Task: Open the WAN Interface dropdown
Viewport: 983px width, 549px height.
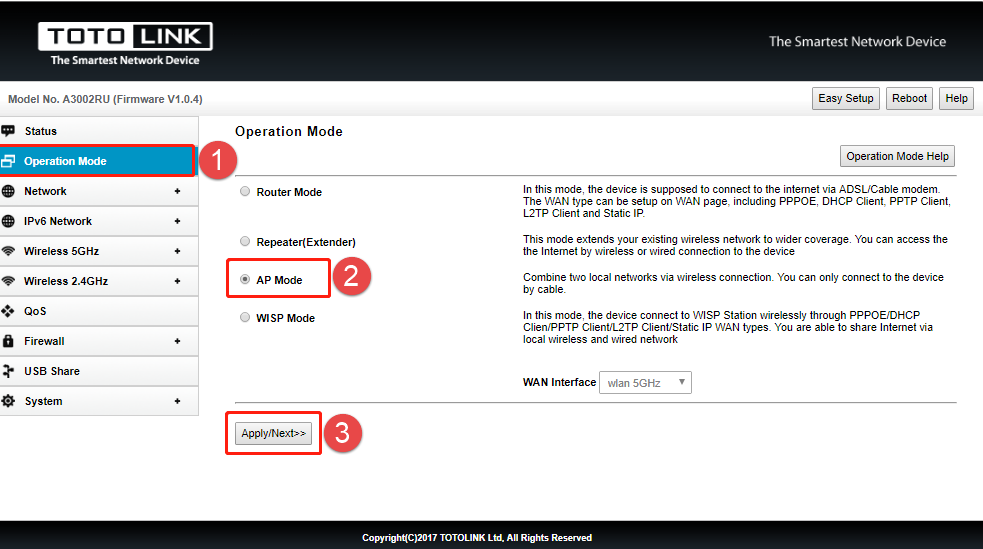Action: pyautogui.click(x=645, y=382)
